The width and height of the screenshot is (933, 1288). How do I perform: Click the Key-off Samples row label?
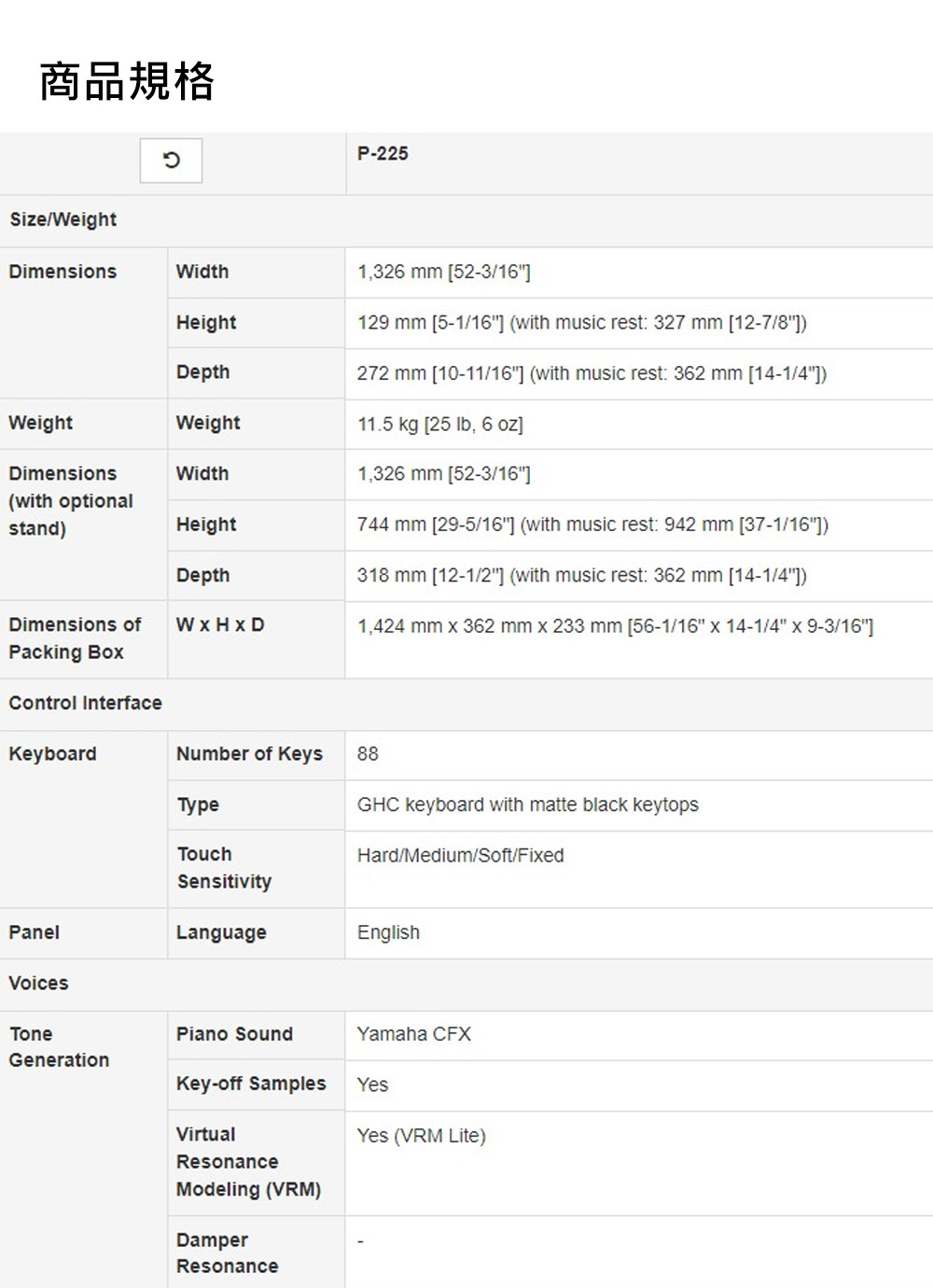[251, 1084]
